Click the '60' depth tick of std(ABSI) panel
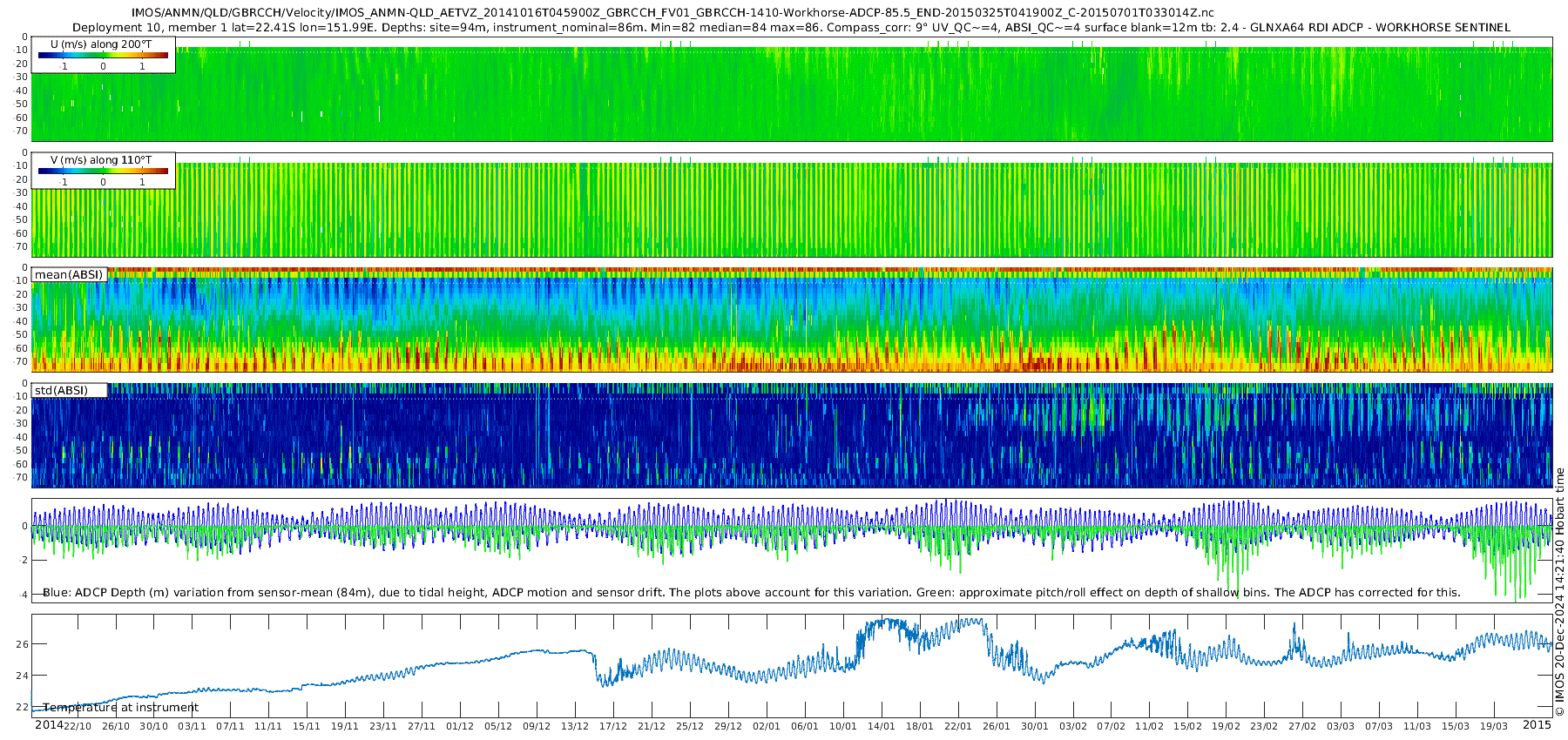 23,464
